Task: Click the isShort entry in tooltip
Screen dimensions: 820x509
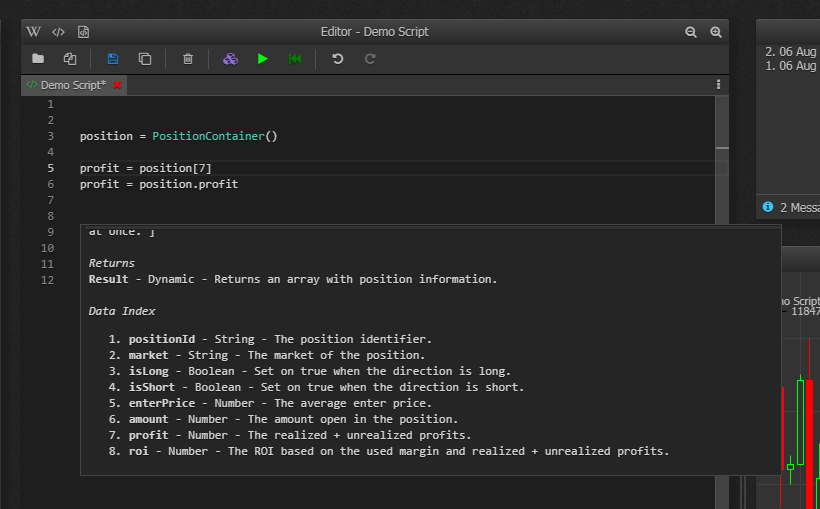Action: click(316, 387)
